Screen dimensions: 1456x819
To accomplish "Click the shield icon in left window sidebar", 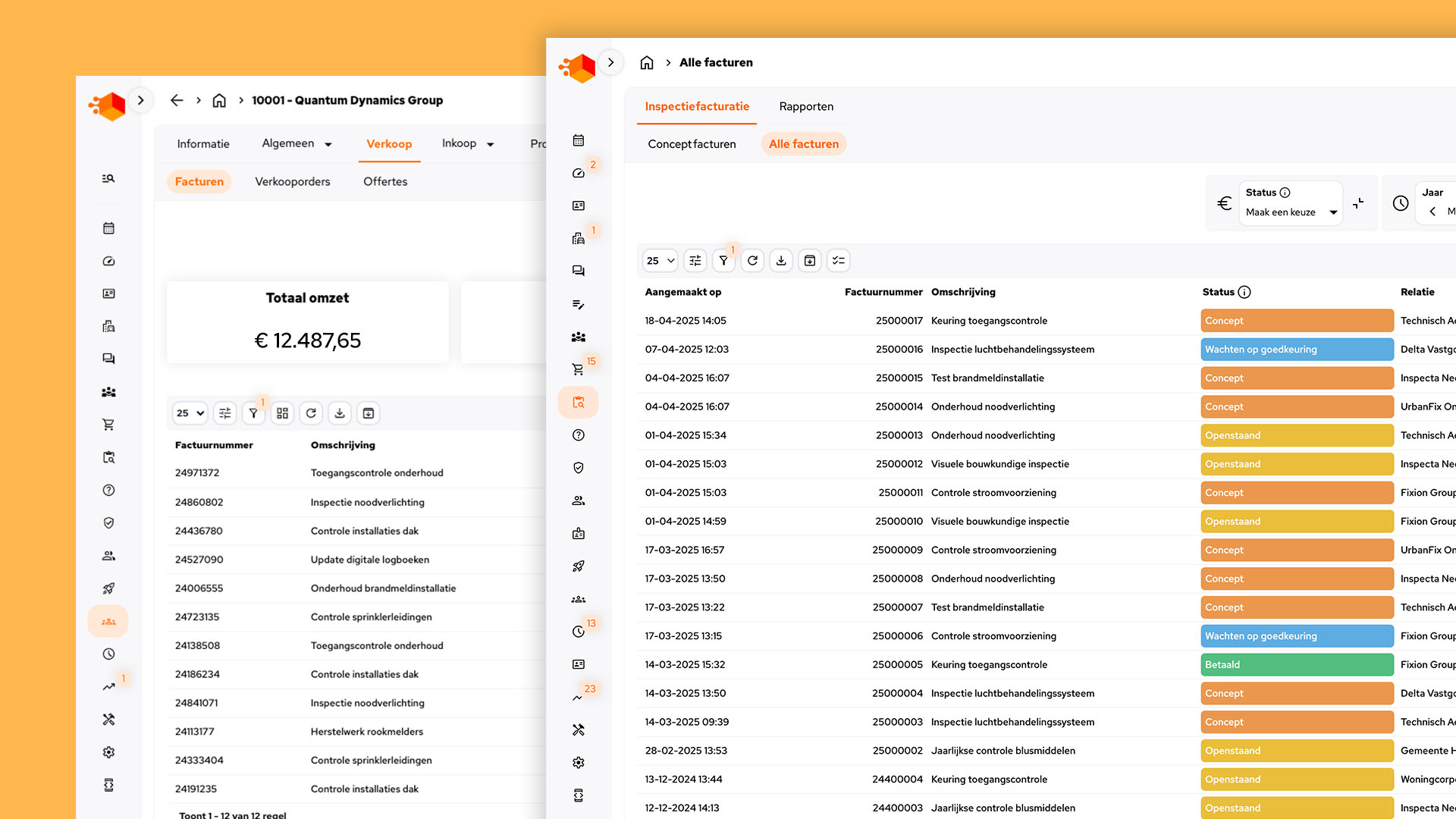I will click(108, 523).
